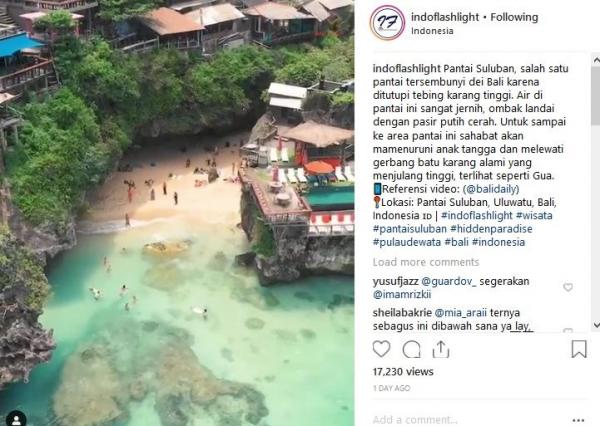The height and width of the screenshot is (426, 600).
Task: Open the #hiddenparadise hashtag
Action: 491,229
